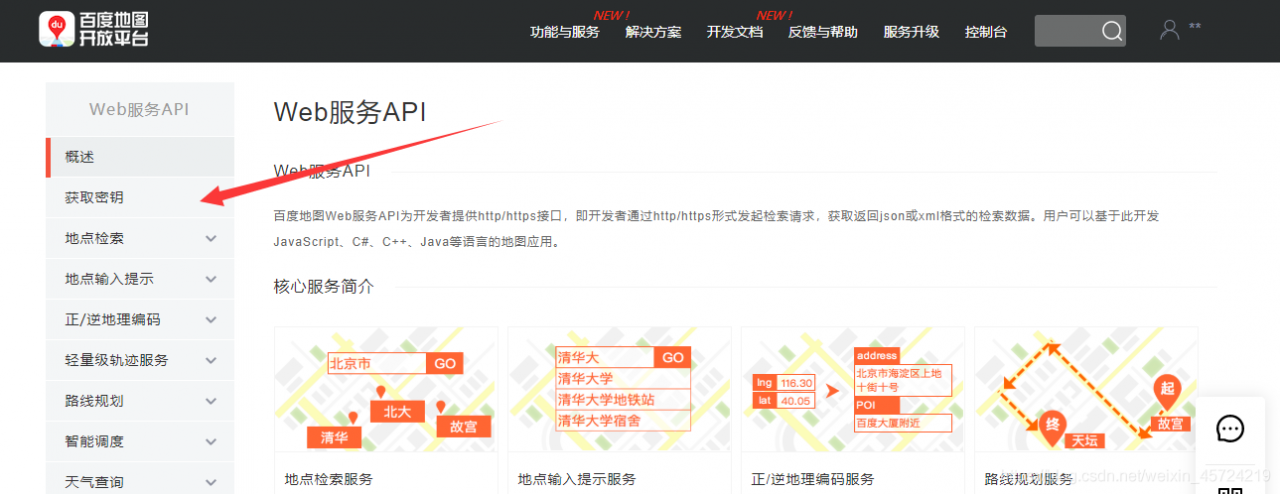Screen dimensions: 1280x494
Task: Expand the 智能调度 sidebar chevron
Action: pyautogui.click(x=211, y=442)
